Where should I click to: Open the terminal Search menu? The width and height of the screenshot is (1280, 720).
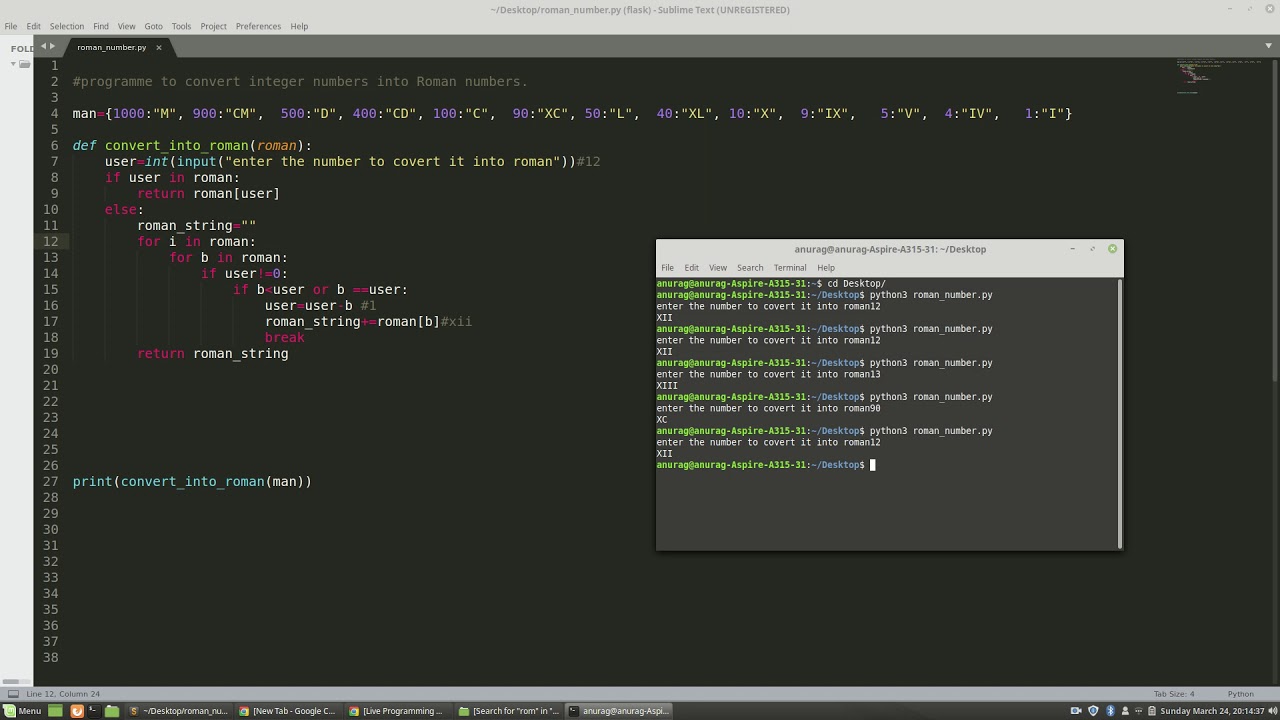[750, 268]
